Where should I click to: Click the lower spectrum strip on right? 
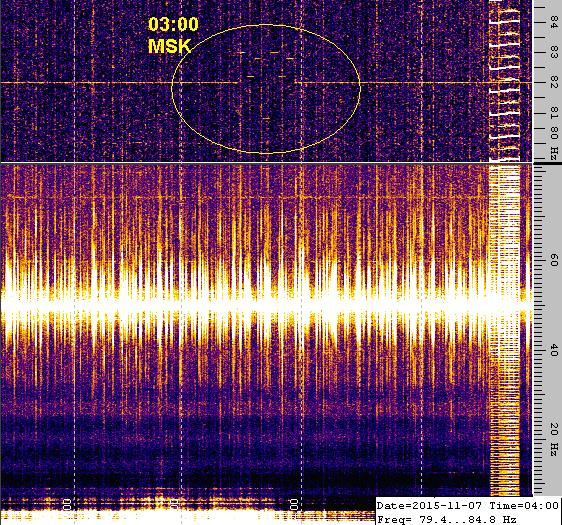[505, 330]
